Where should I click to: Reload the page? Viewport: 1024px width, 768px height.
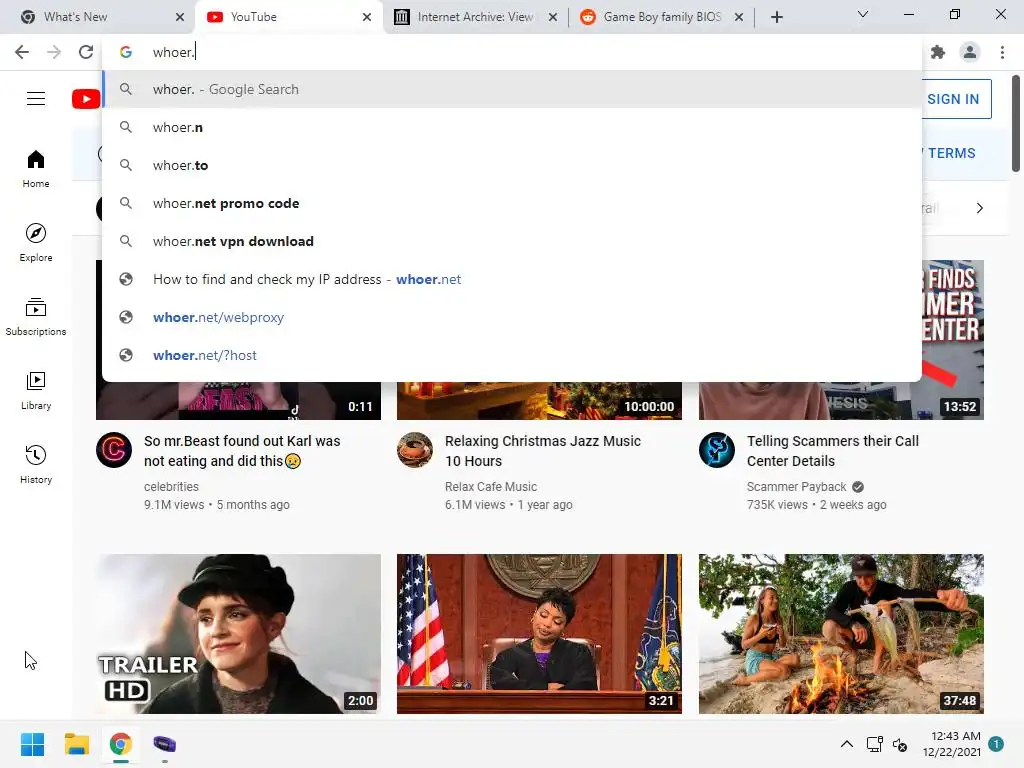pyautogui.click(x=86, y=52)
